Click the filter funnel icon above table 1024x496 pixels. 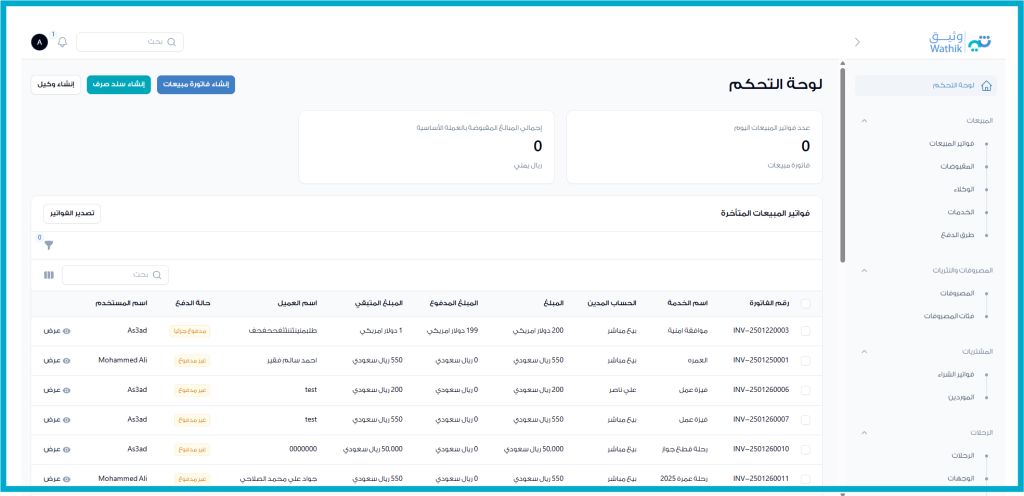(x=49, y=245)
